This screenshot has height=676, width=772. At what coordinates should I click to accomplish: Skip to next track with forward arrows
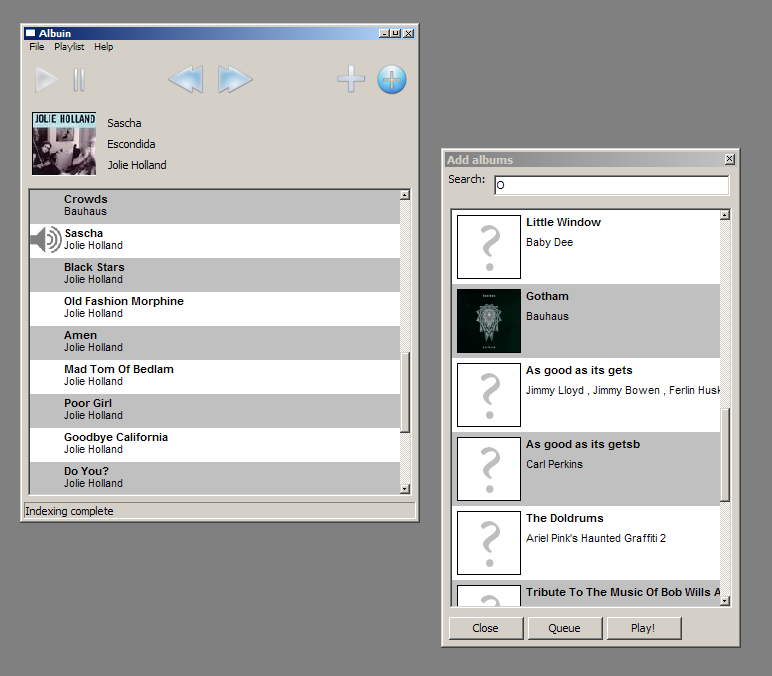coord(235,79)
